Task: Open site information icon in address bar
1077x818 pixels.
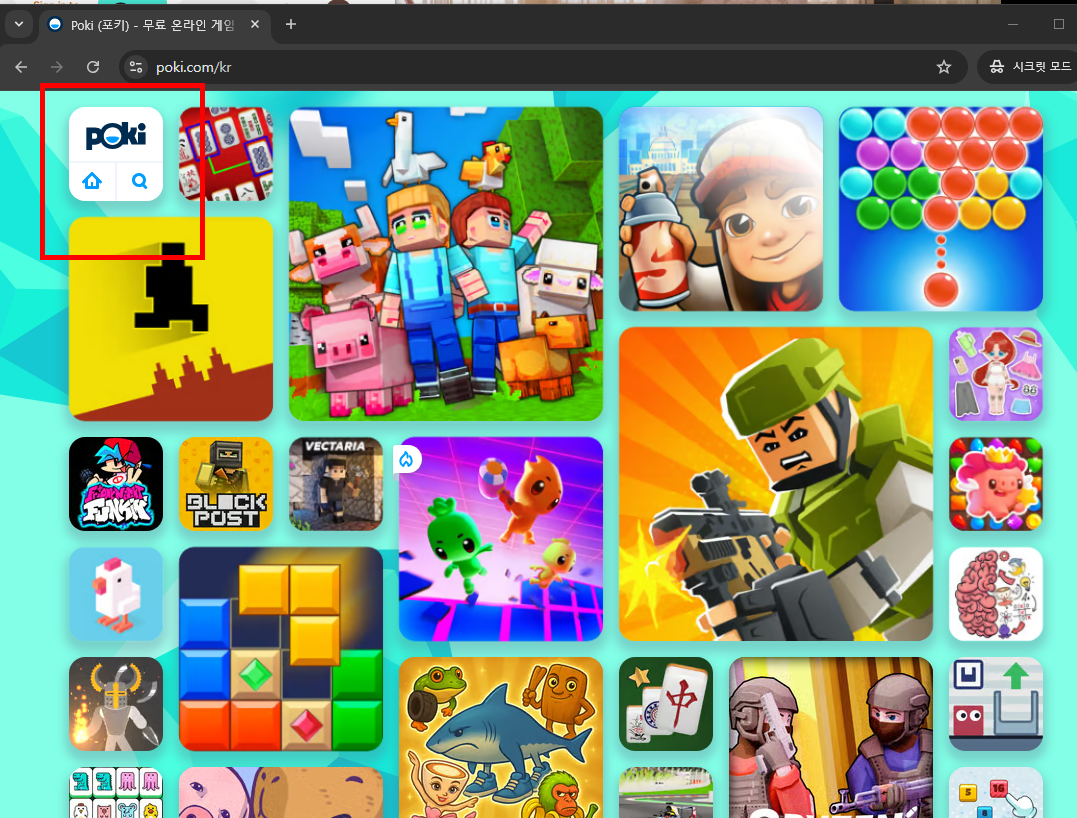Action: [x=136, y=67]
